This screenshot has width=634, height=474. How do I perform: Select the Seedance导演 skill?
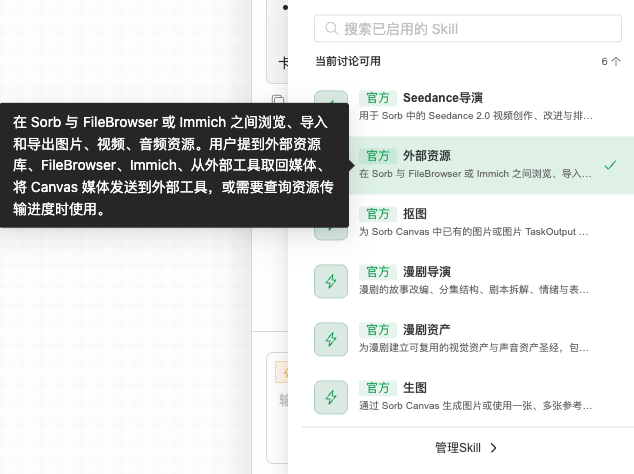click(x=468, y=107)
